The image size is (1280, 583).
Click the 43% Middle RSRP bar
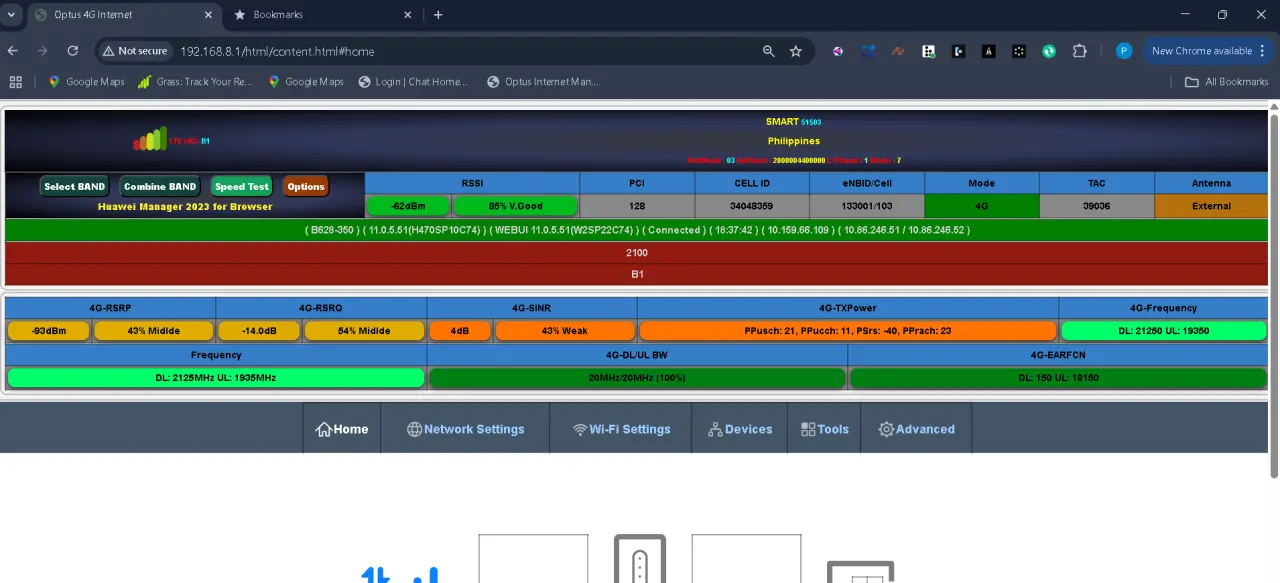point(153,331)
